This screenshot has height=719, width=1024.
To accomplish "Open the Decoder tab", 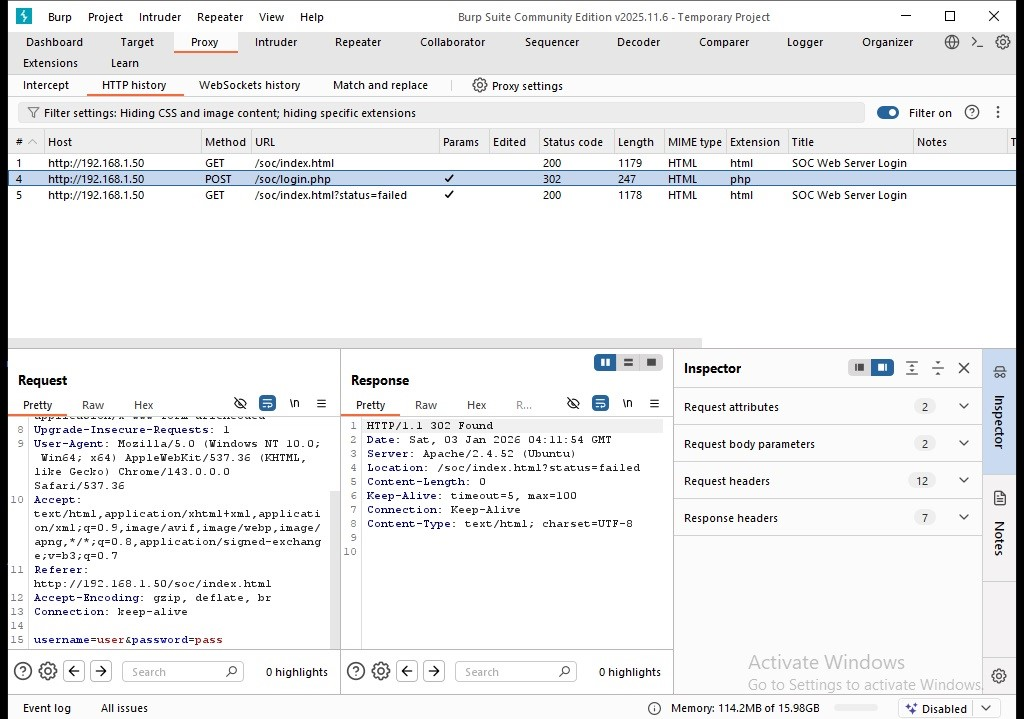I will click(x=638, y=42).
